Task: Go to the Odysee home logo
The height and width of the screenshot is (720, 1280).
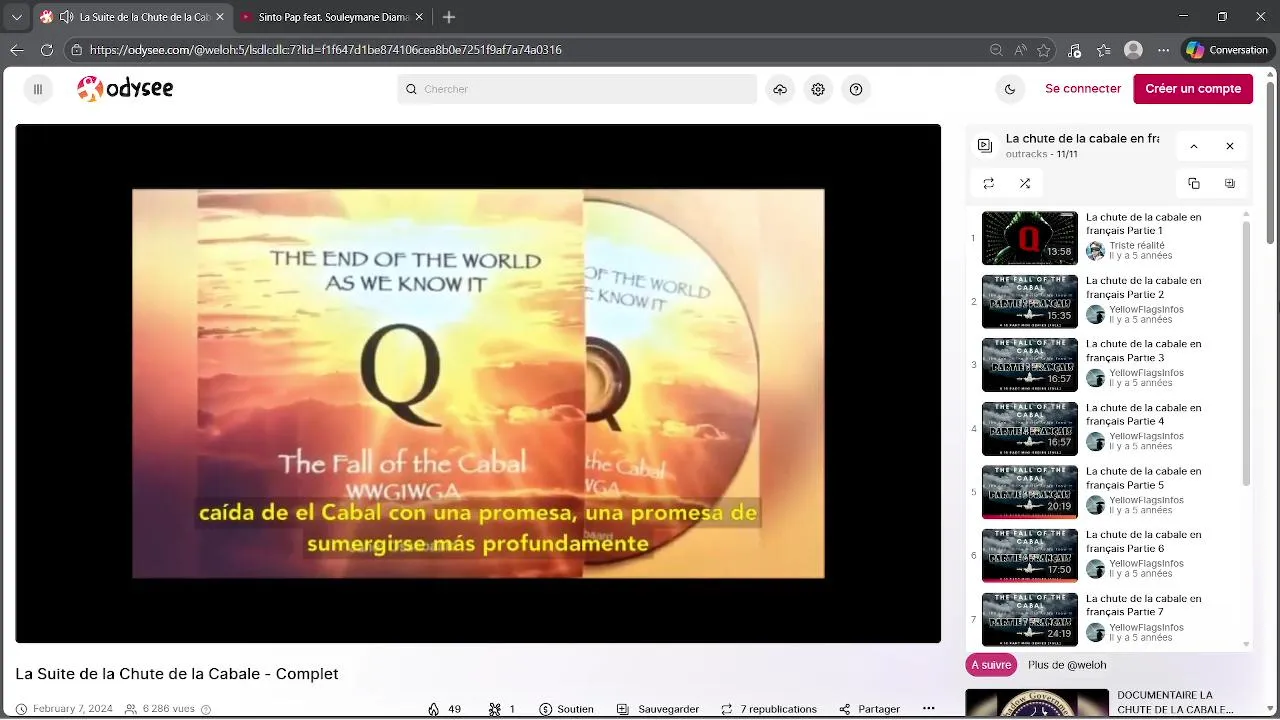Action: pyautogui.click(x=125, y=89)
